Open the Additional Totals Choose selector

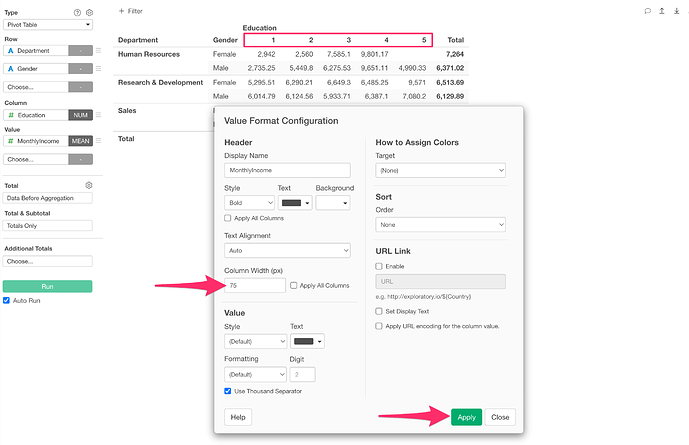[48, 261]
